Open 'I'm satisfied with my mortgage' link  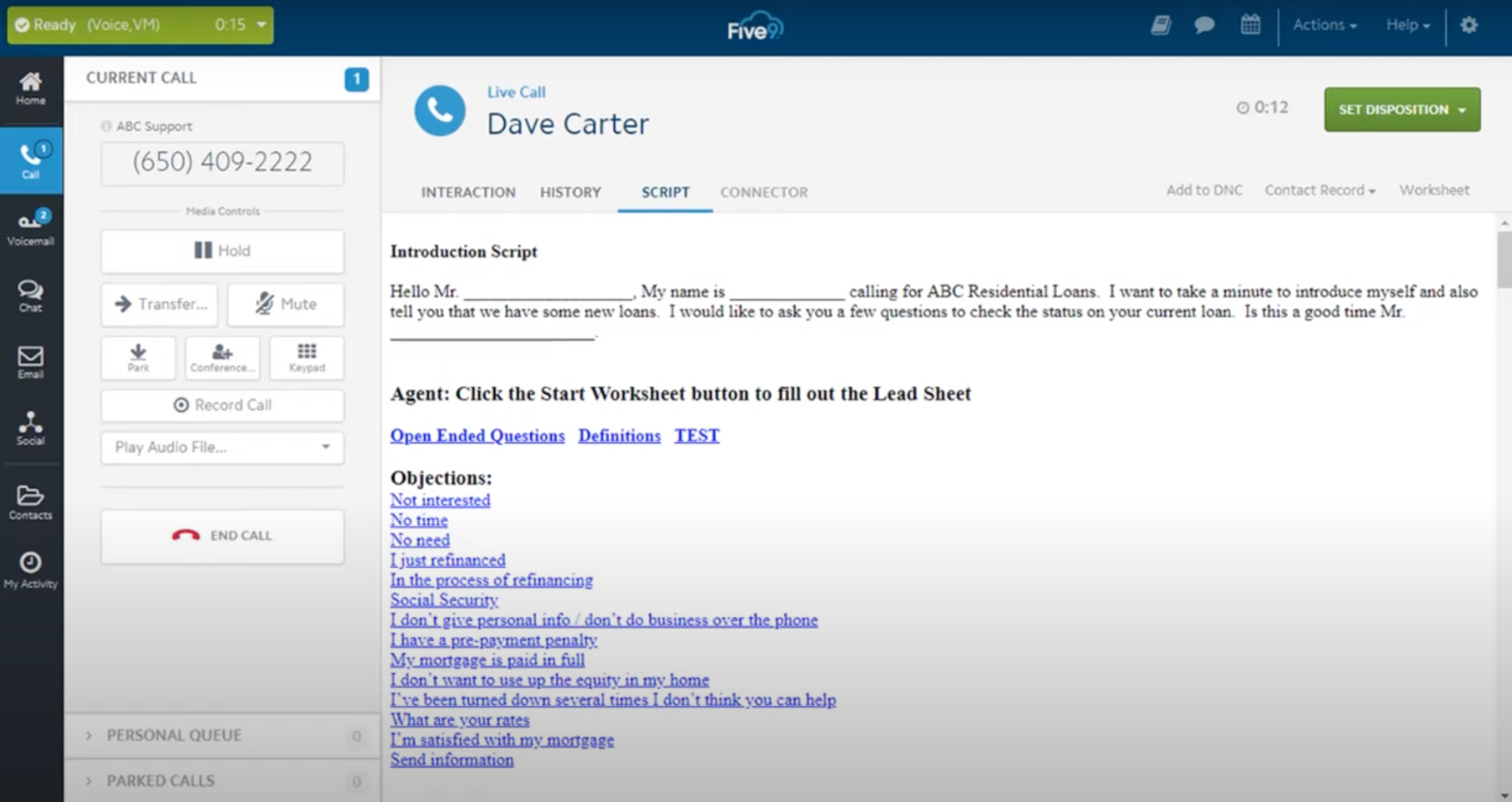tap(502, 740)
